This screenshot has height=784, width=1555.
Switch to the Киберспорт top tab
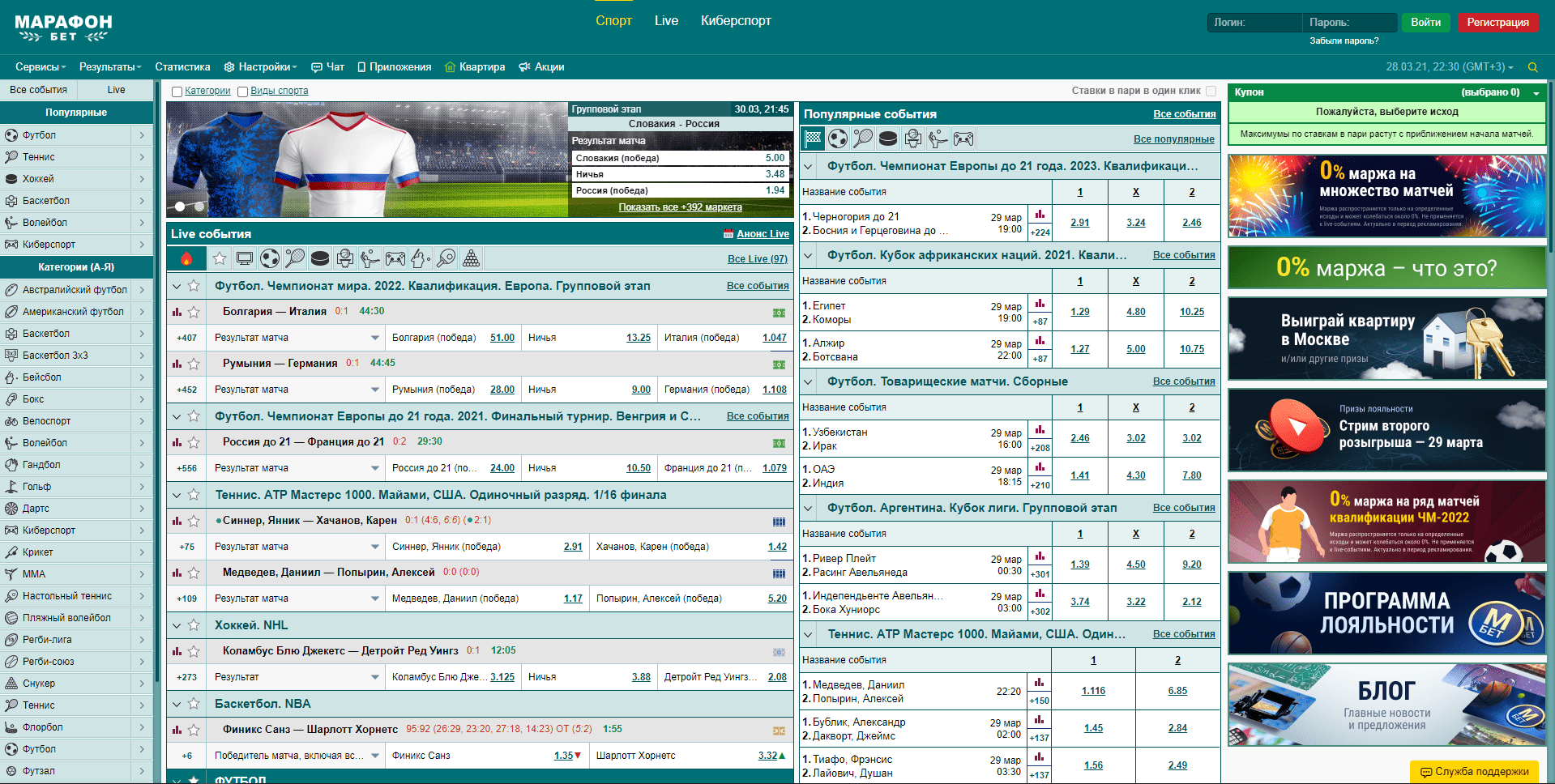click(736, 21)
